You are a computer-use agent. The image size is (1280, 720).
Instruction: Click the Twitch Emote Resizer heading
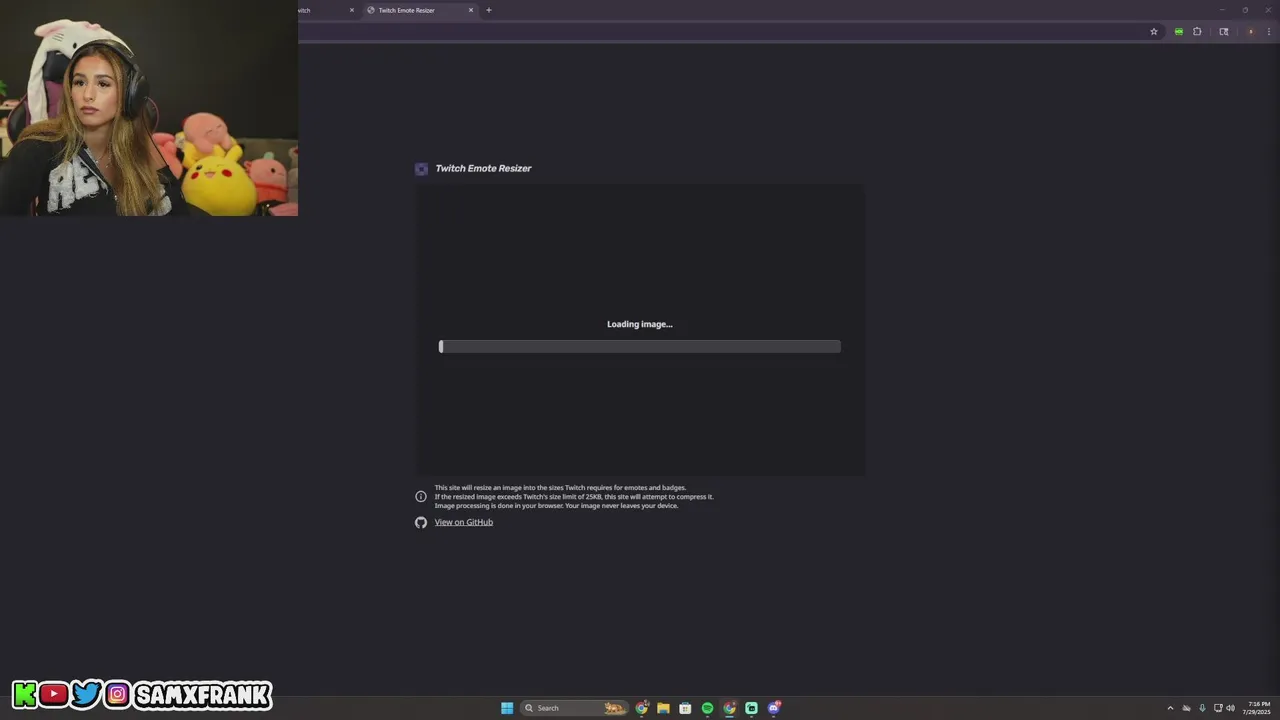pyautogui.click(x=483, y=168)
